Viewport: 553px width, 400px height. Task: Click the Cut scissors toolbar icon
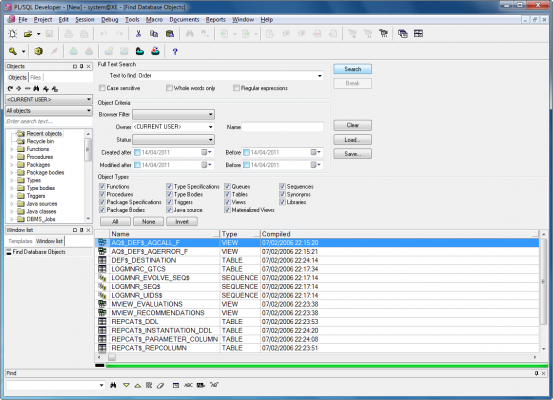[x=138, y=34]
